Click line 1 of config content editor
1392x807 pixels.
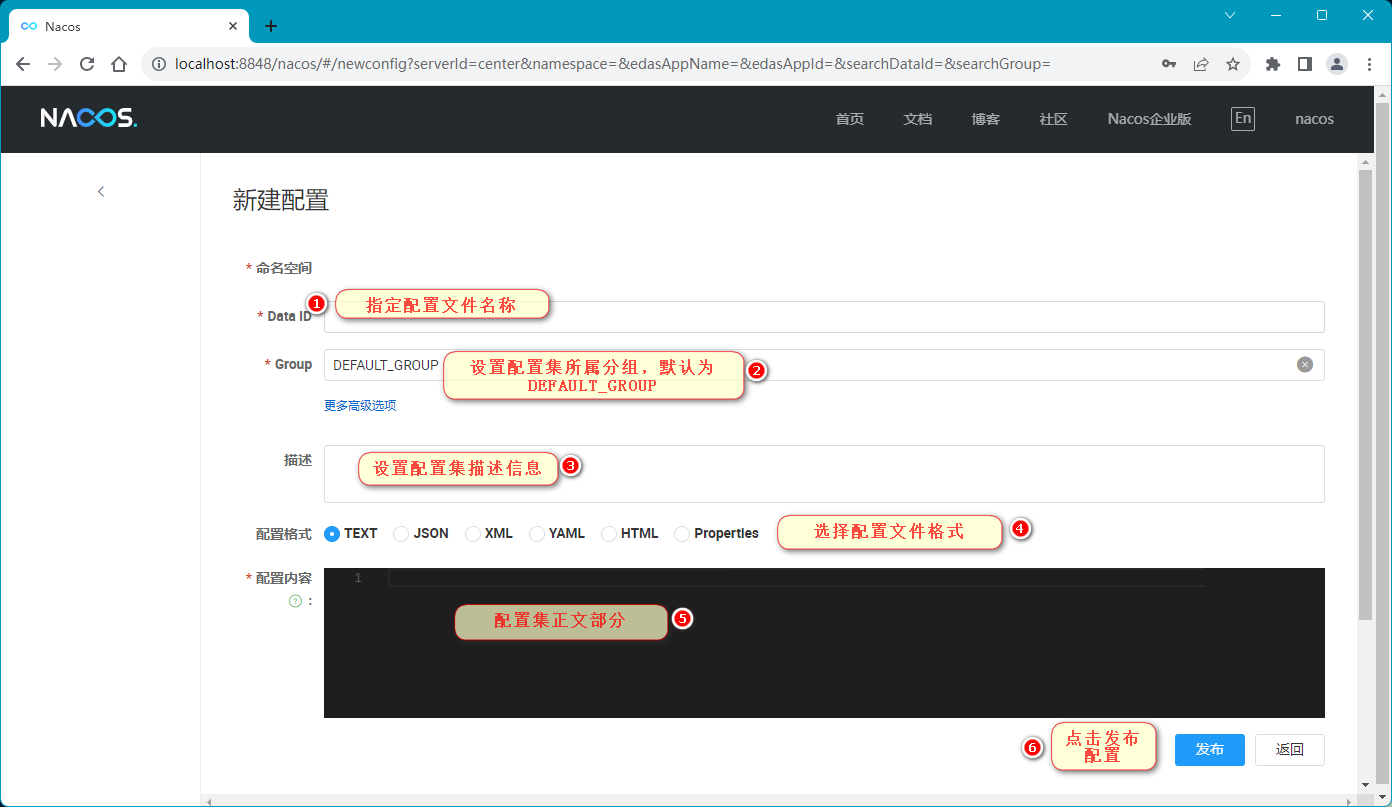(x=796, y=578)
